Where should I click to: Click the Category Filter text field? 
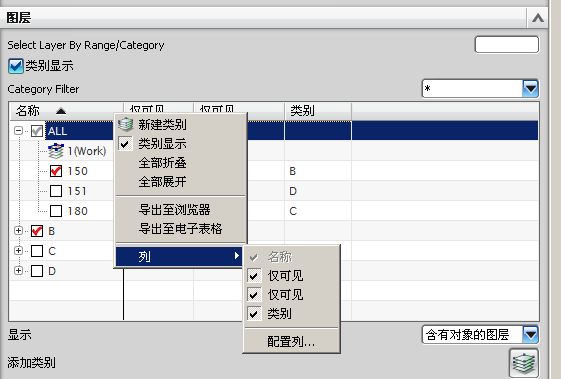pos(472,88)
